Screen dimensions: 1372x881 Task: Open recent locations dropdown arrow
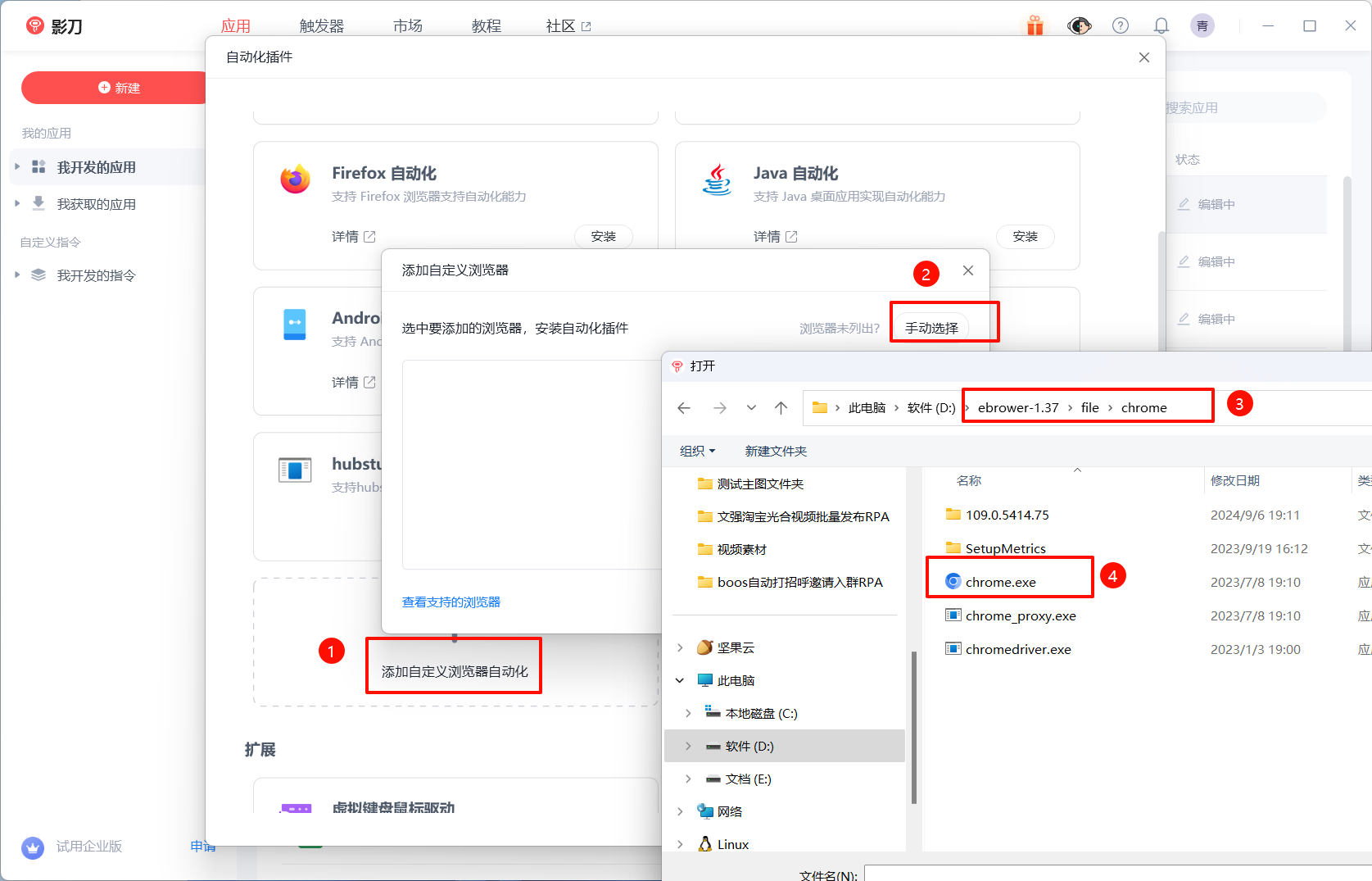[x=751, y=408]
